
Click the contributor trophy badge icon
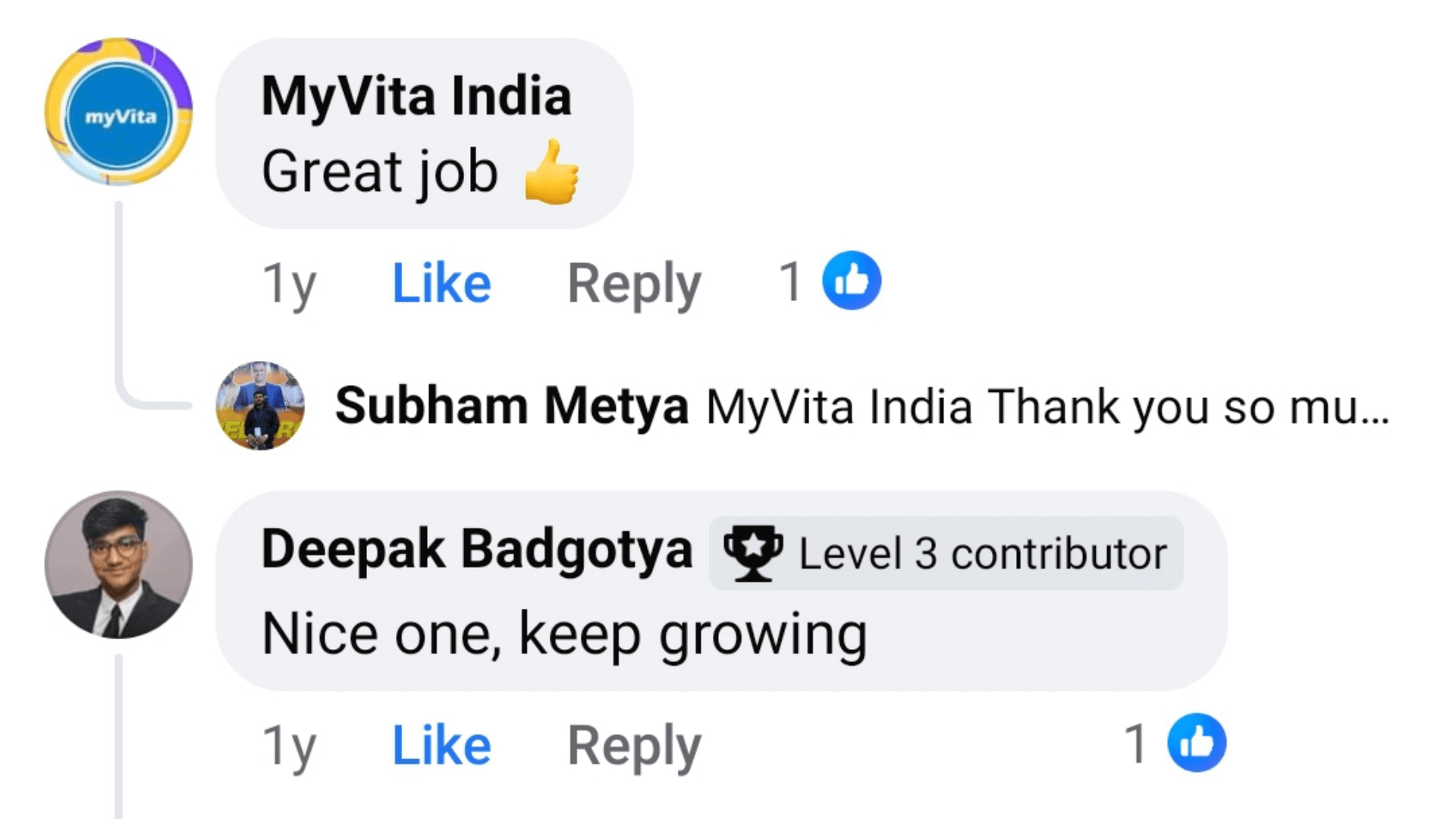coord(752,554)
